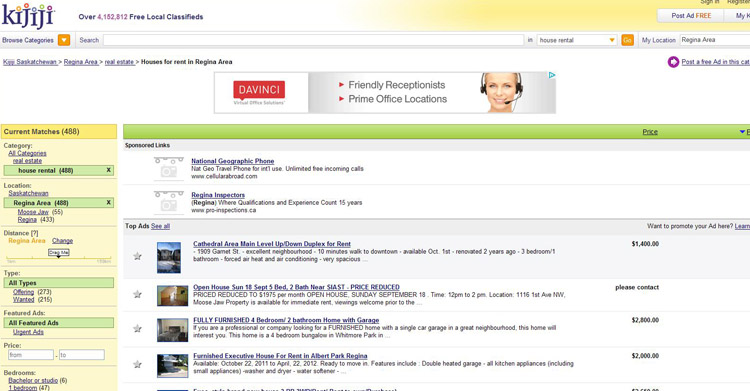Star the FULLY FURNISHED 4 Bedroom ad
750x391 pixels.
137,328
